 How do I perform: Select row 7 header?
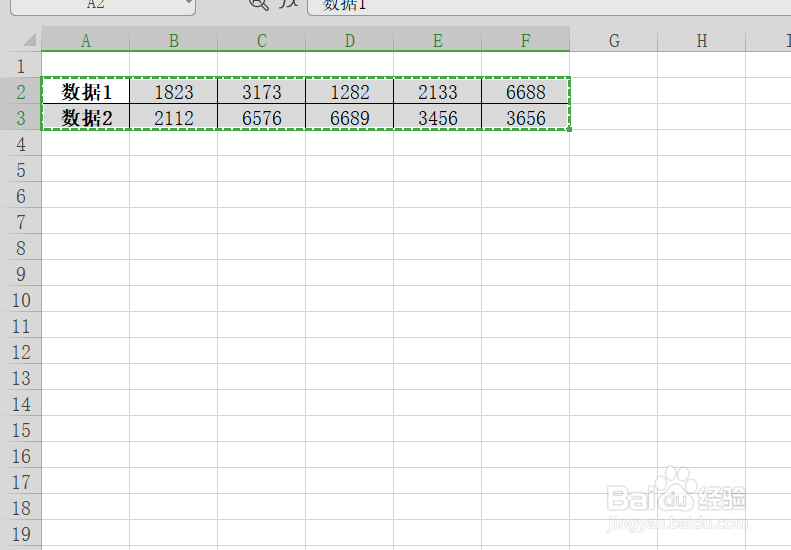coord(21,222)
